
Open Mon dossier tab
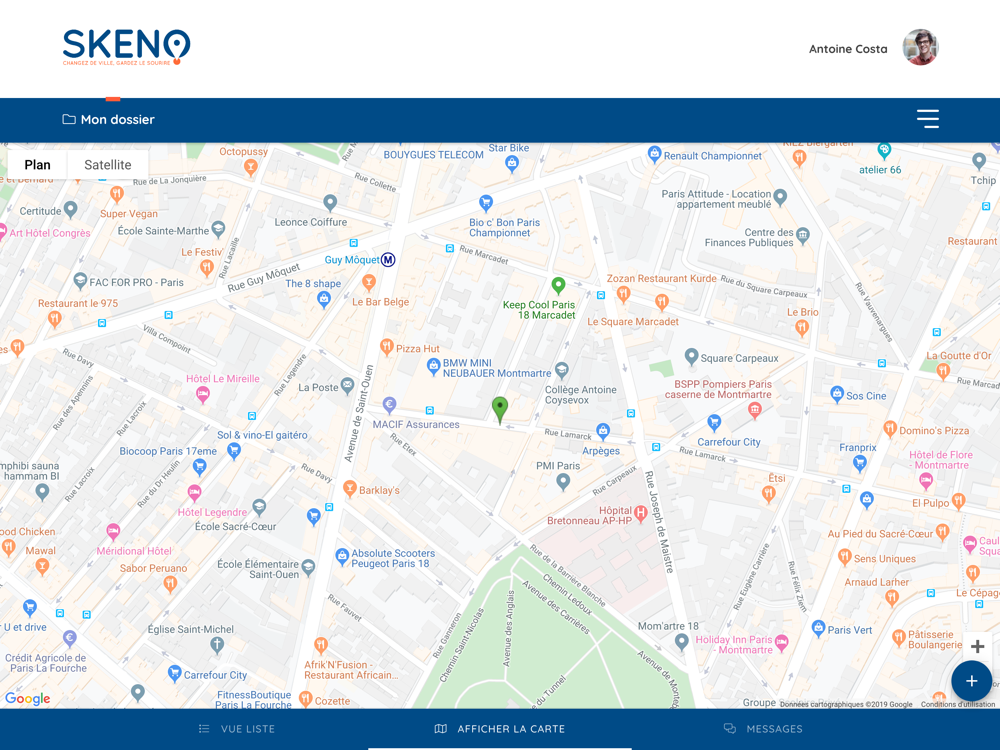click(x=108, y=119)
